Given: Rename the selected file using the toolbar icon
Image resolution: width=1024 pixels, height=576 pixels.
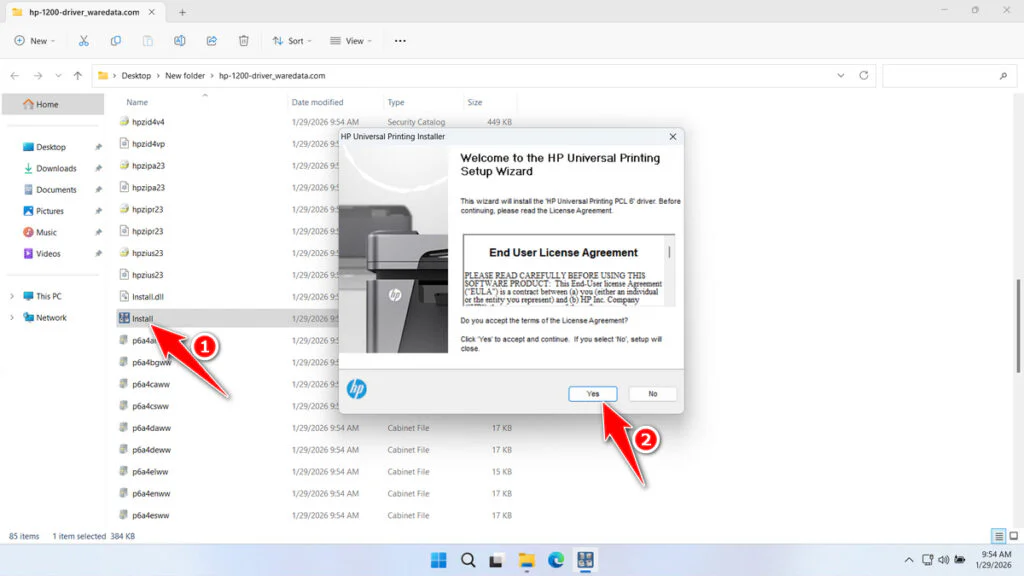Looking at the screenshot, I should (181, 41).
